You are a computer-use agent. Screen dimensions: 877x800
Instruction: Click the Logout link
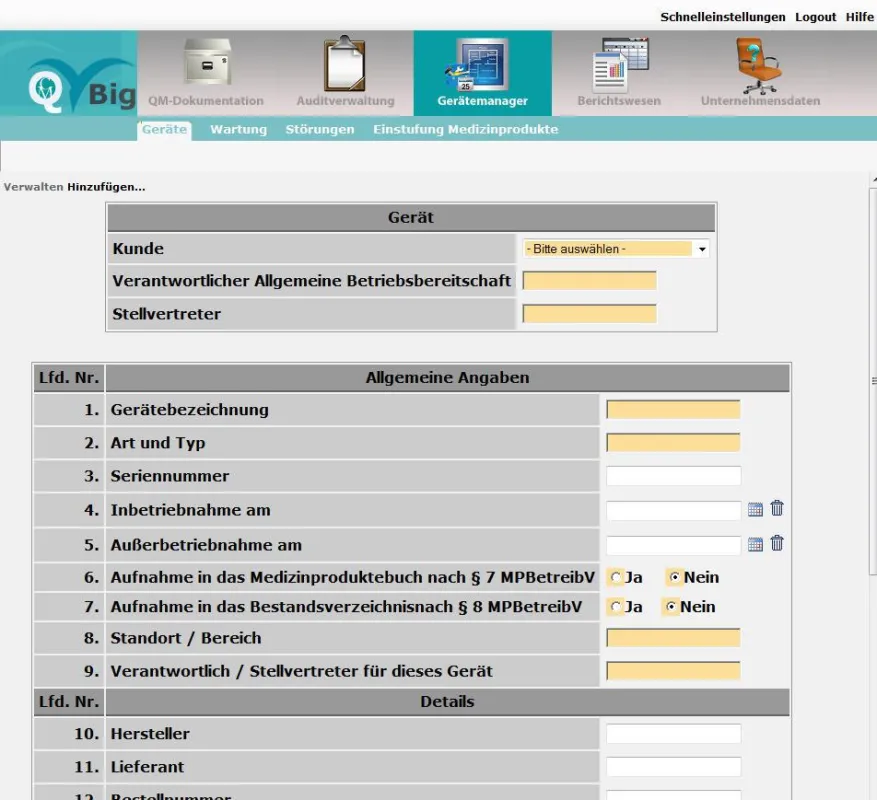[815, 17]
